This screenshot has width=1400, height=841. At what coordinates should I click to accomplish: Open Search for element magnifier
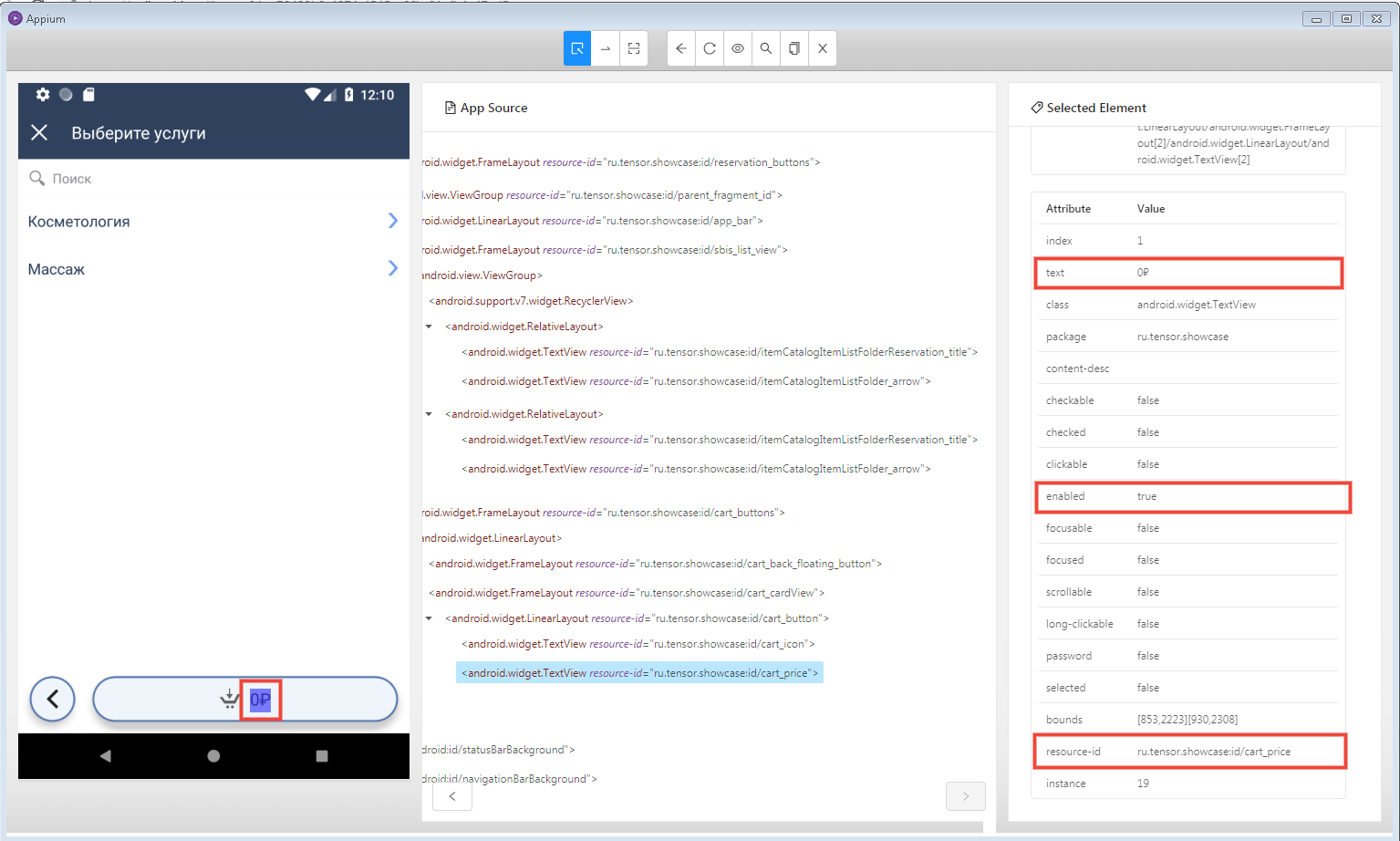(766, 48)
